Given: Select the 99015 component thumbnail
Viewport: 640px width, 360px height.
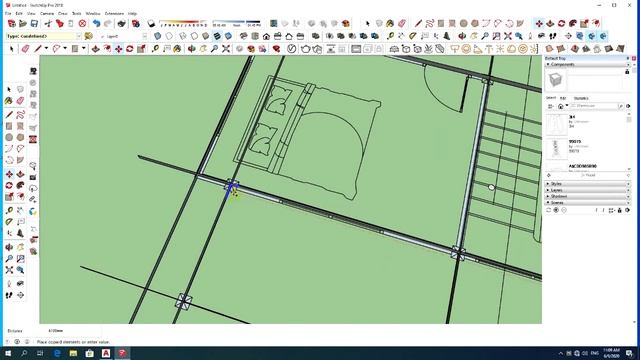Looking at the screenshot, I should point(557,149).
